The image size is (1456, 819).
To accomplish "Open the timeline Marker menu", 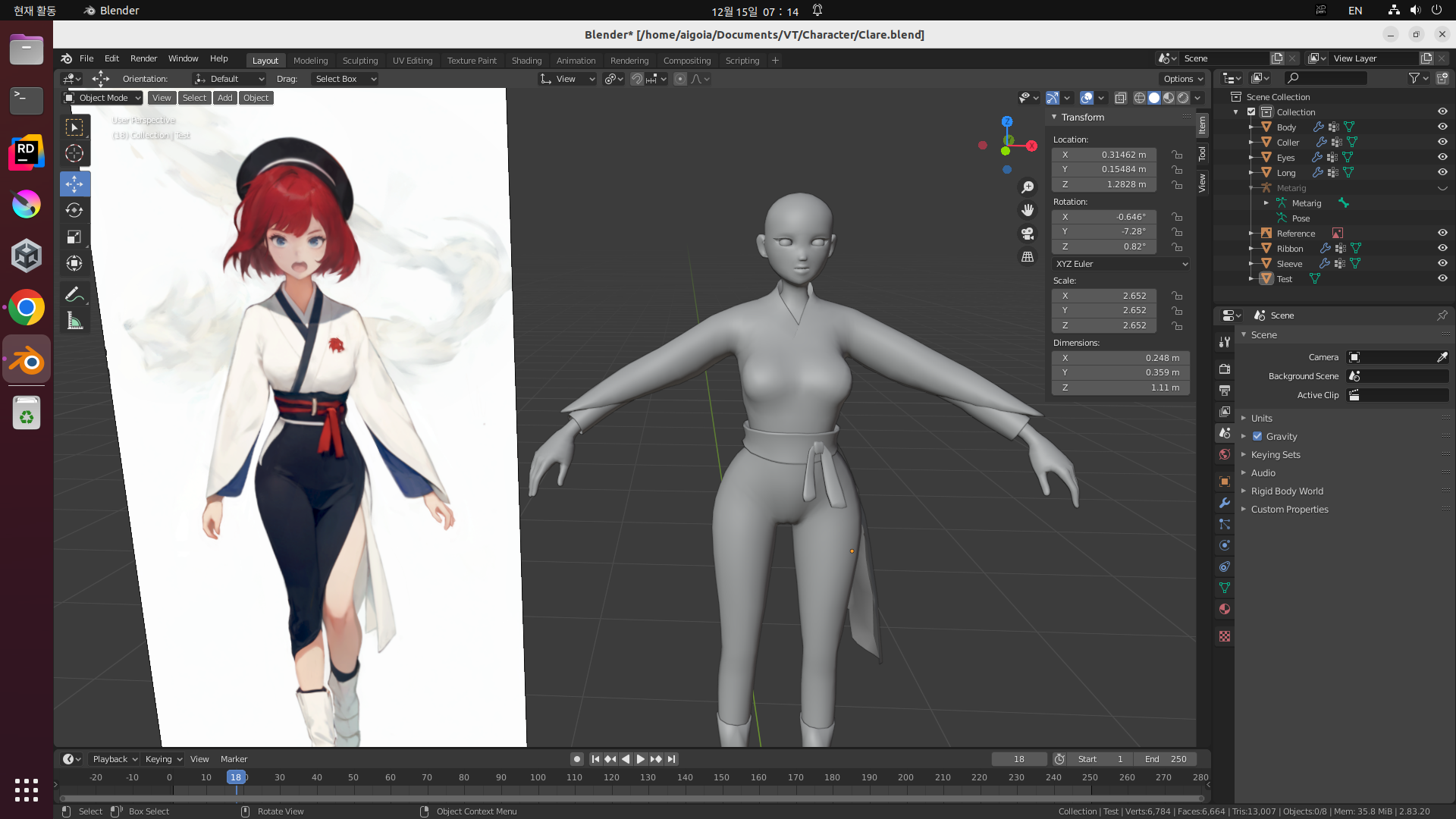I will (234, 759).
